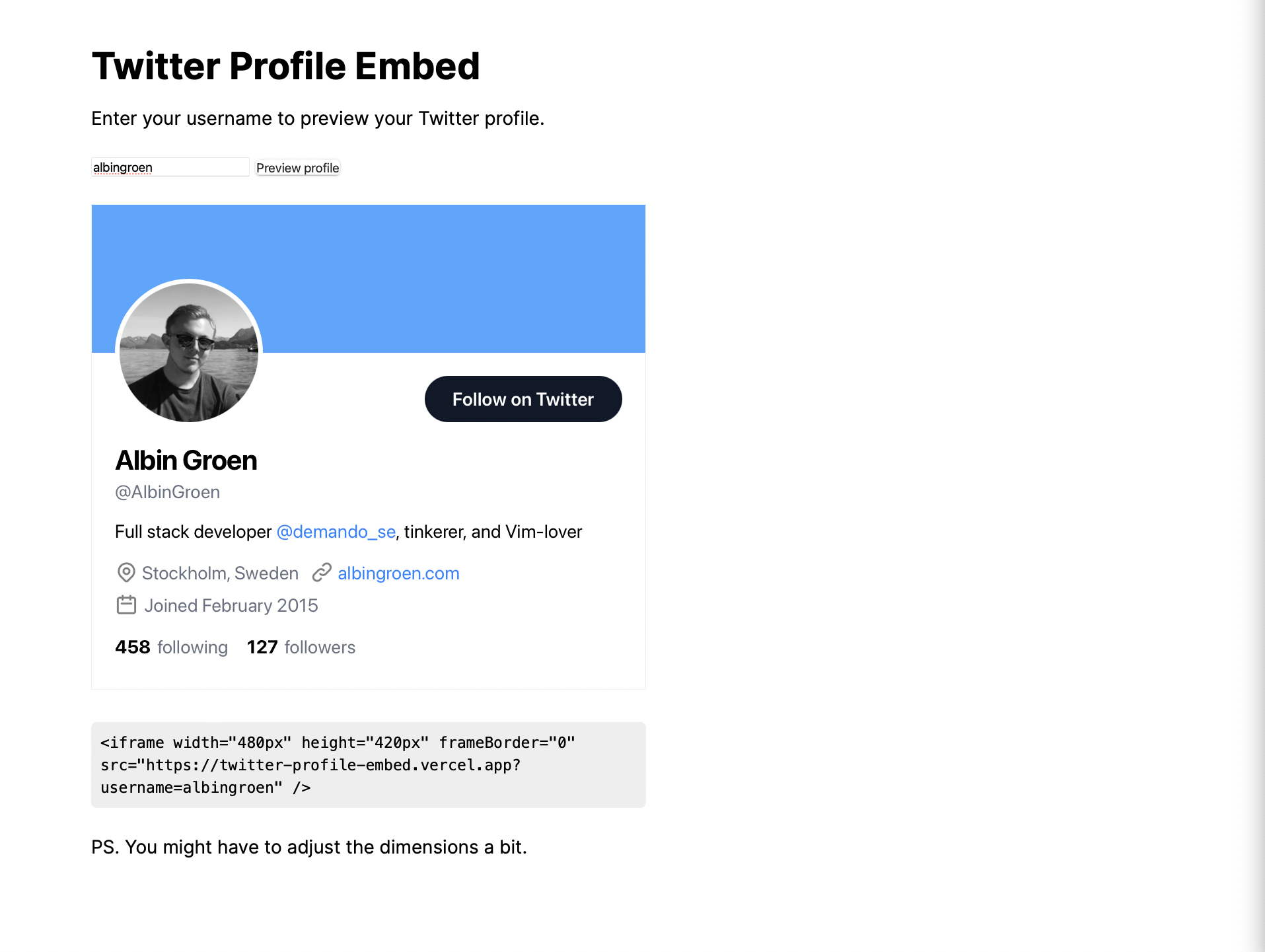Click the 127 followers count
Screen dimensions: 1265x952
[300, 647]
